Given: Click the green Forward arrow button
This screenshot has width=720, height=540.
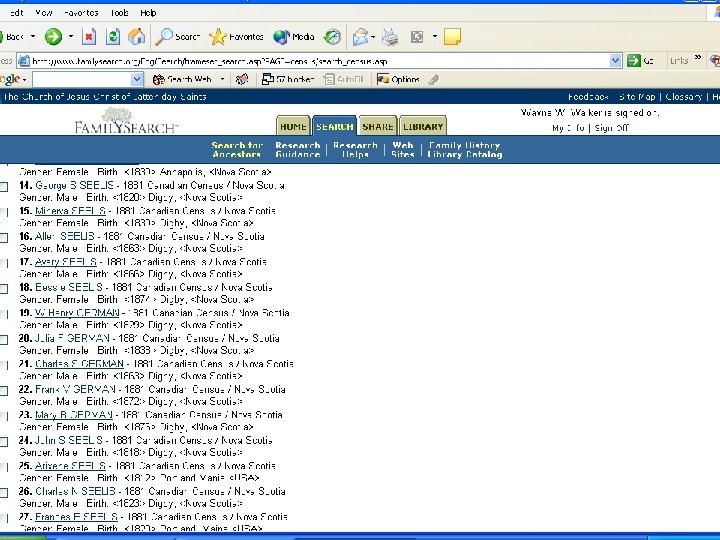Looking at the screenshot, I should click(53, 37).
